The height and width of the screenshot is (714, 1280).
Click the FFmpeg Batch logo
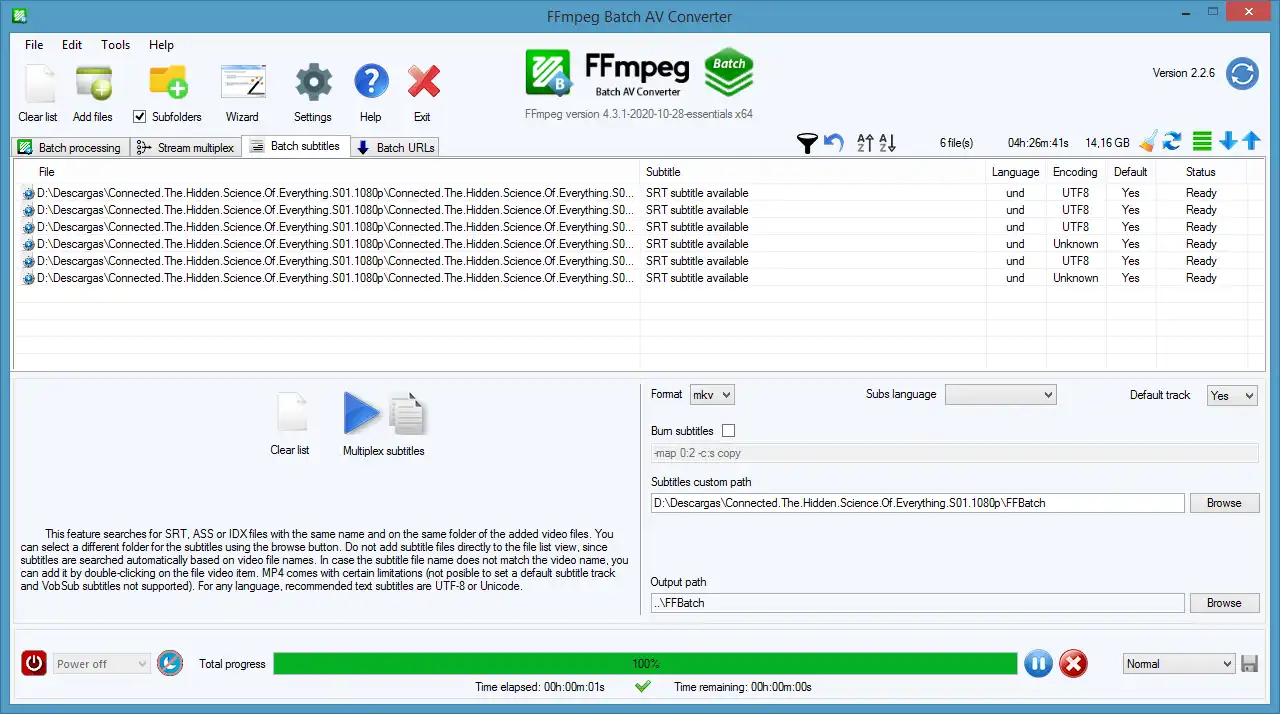640,74
